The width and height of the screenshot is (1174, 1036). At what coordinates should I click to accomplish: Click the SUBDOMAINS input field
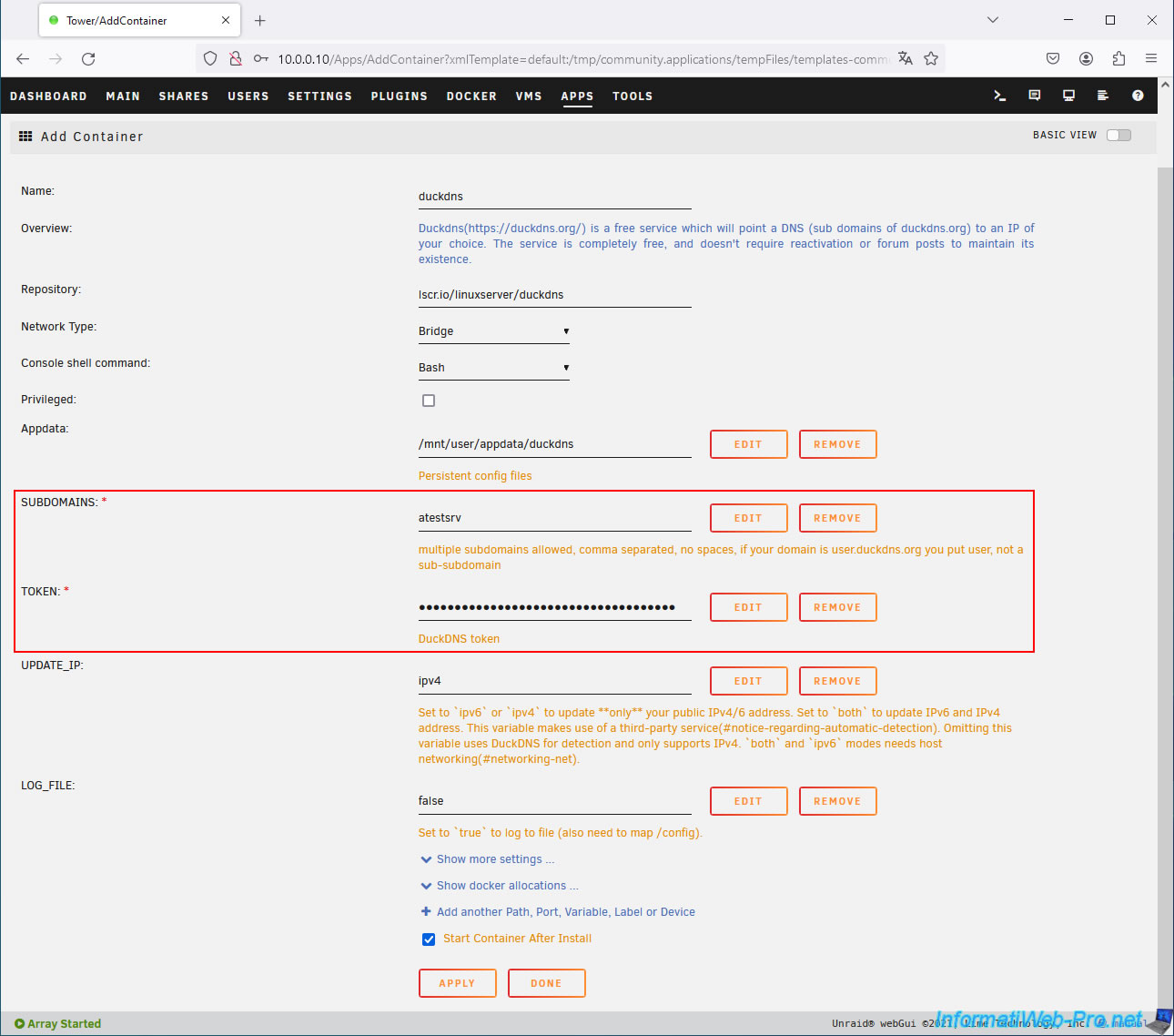[x=554, y=518]
